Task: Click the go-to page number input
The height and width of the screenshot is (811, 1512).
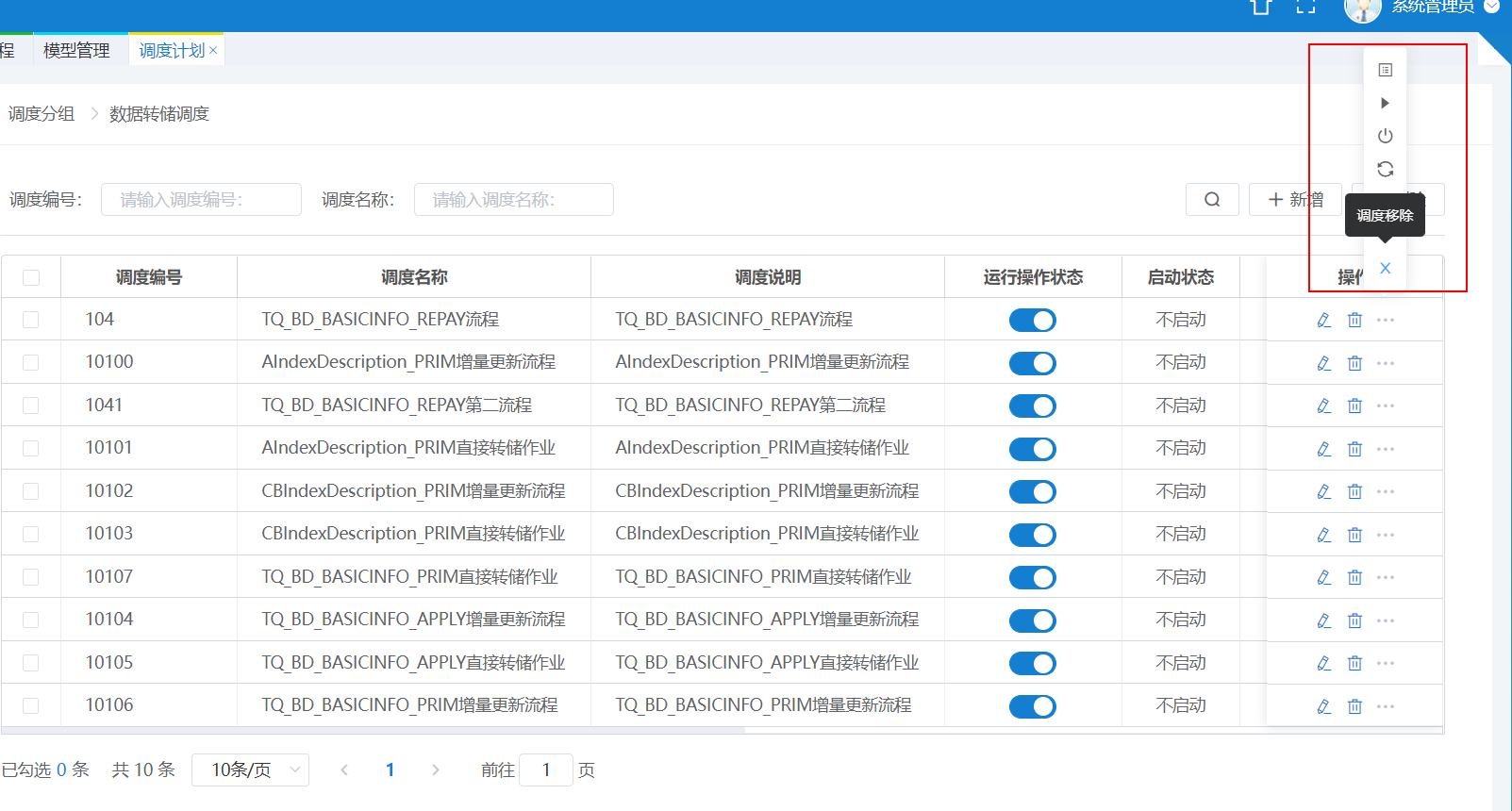Action: 546,770
